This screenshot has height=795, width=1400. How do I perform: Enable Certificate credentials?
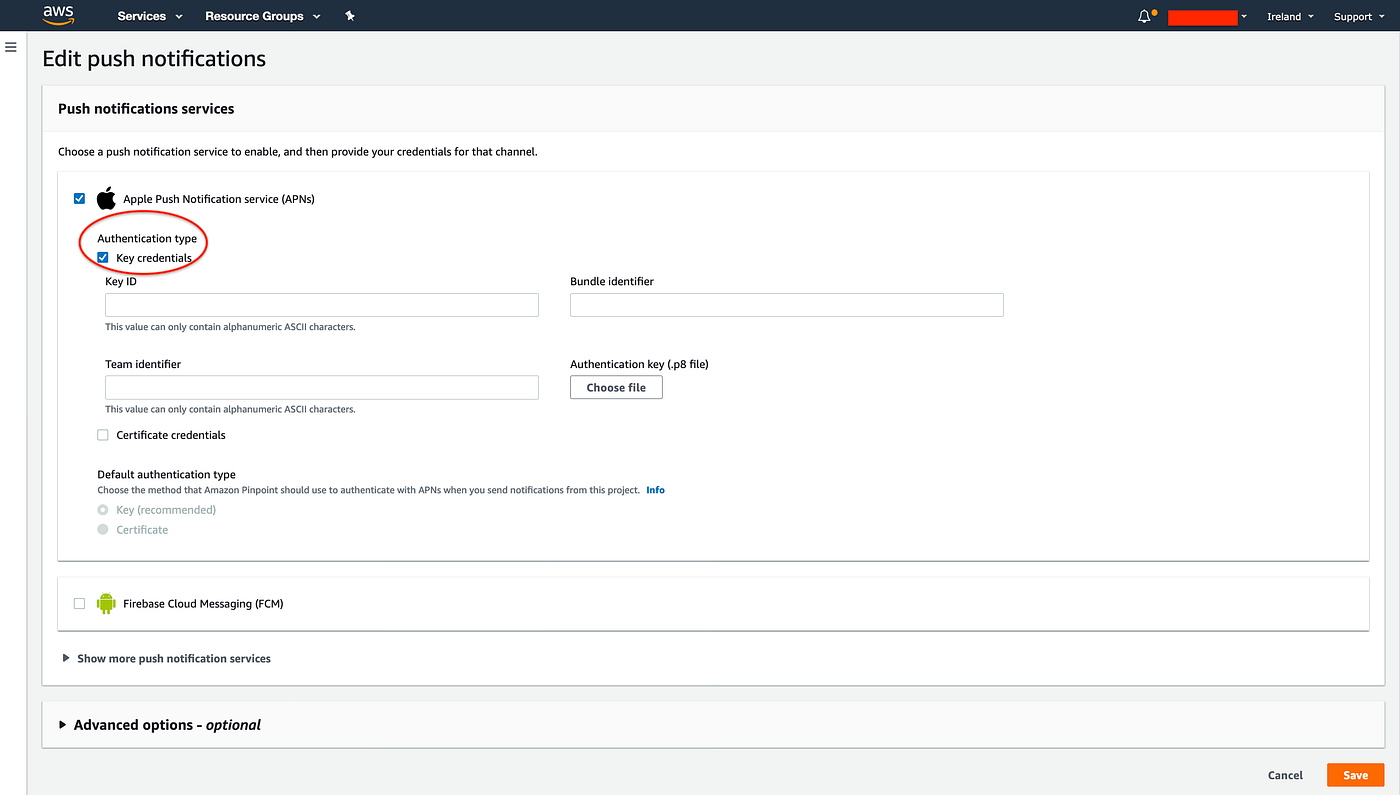[102, 434]
